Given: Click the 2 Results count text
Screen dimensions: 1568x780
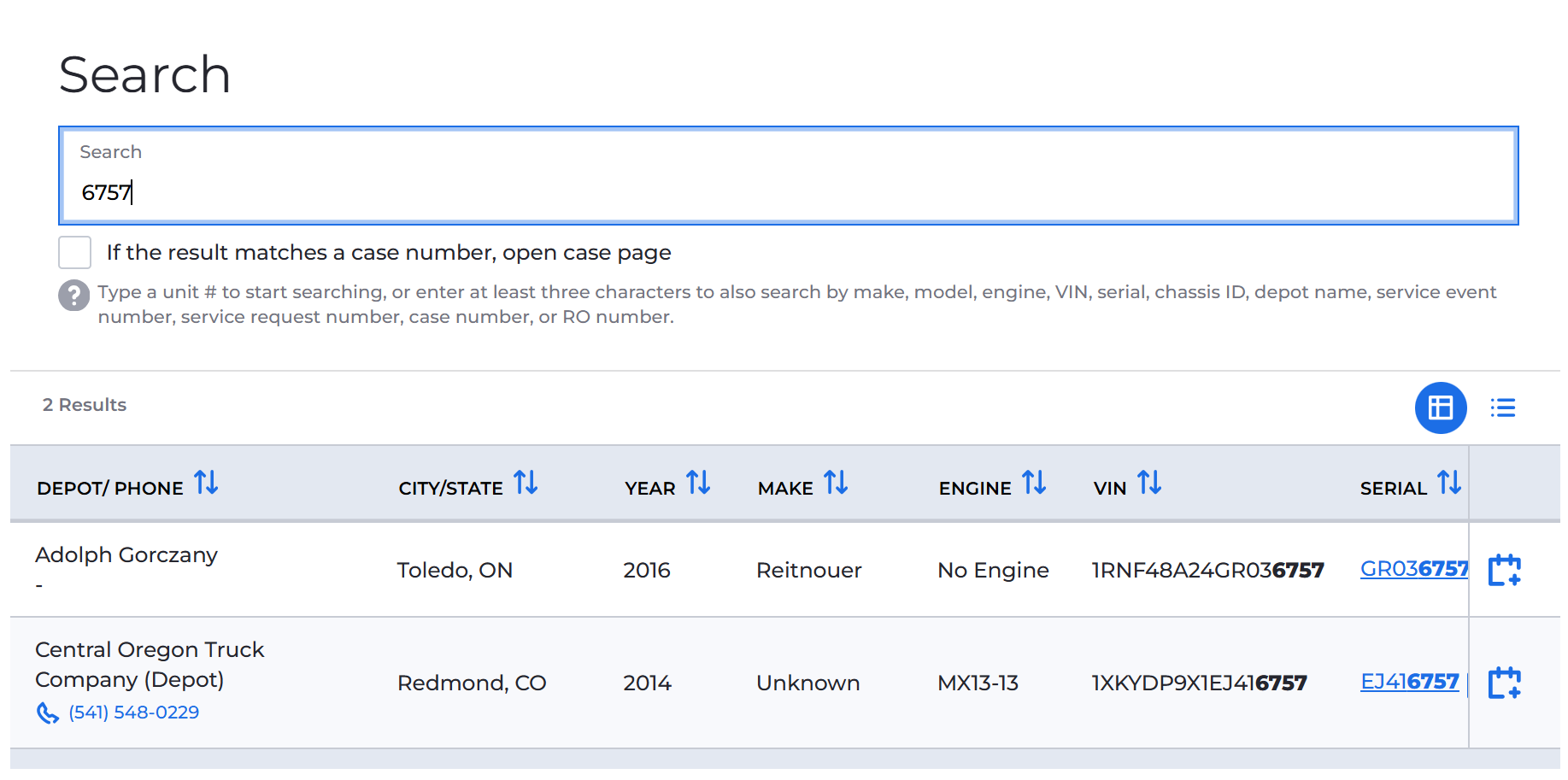Looking at the screenshot, I should click(x=85, y=405).
